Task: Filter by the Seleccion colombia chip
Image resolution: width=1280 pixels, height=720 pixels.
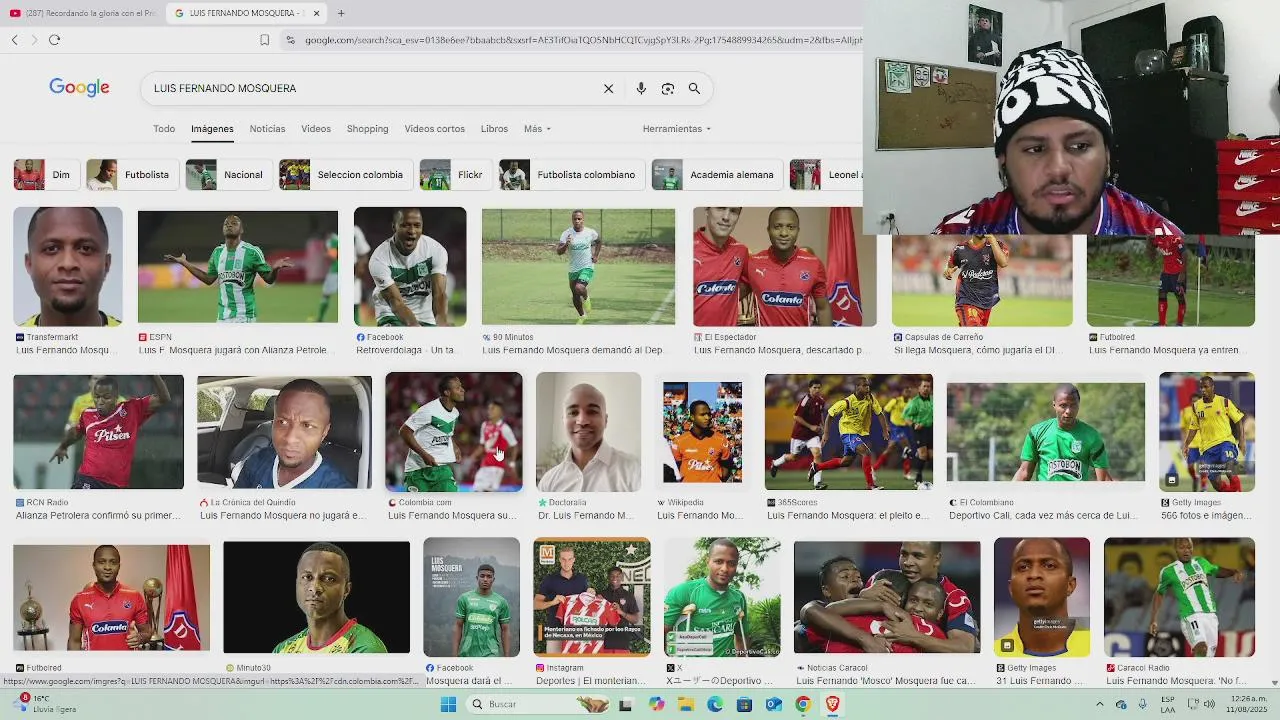Action: [344, 175]
